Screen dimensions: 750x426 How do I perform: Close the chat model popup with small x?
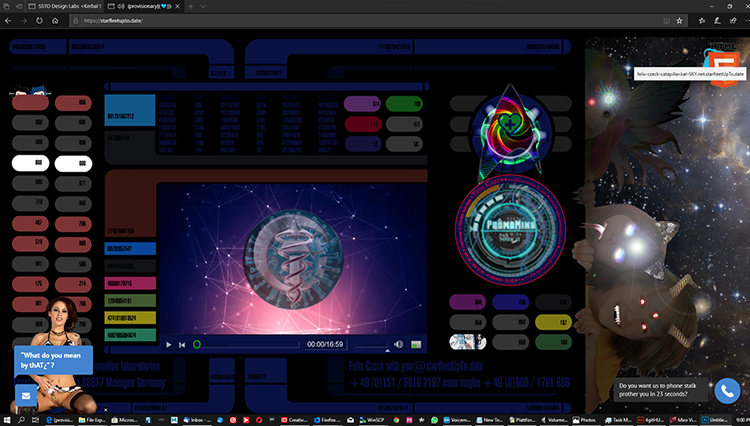(x=106, y=409)
